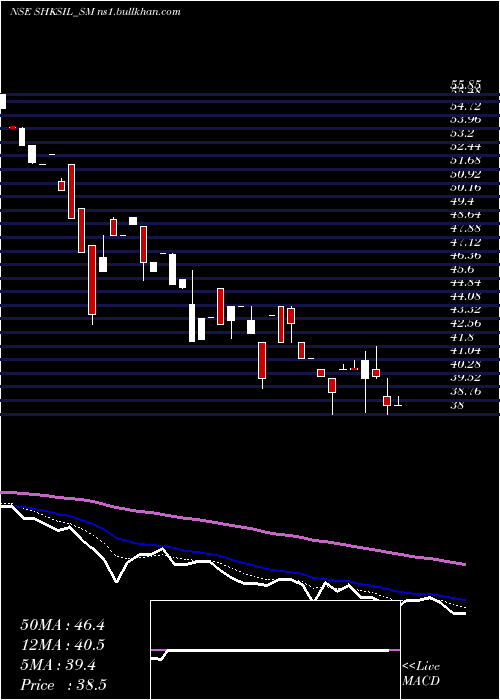Click the 47.12 price axis label
This screenshot has width=500, height=700.
[465, 242]
